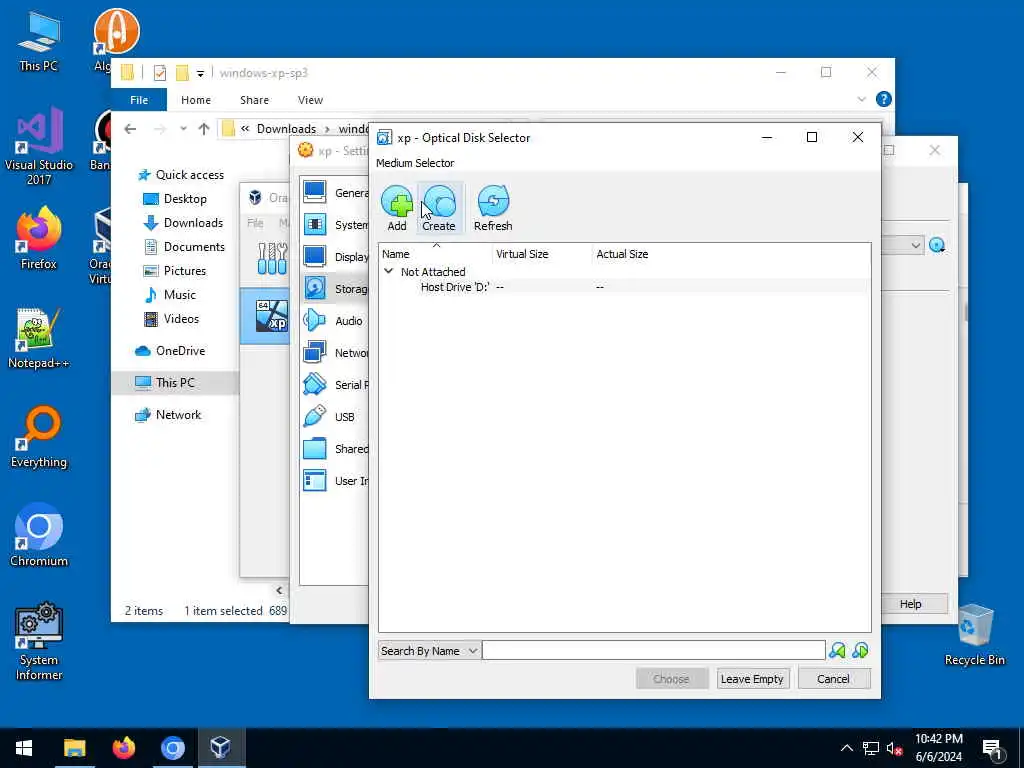Refresh the medium list
The width and height of the screenshot is (1024, 768).
pos(493,208)
